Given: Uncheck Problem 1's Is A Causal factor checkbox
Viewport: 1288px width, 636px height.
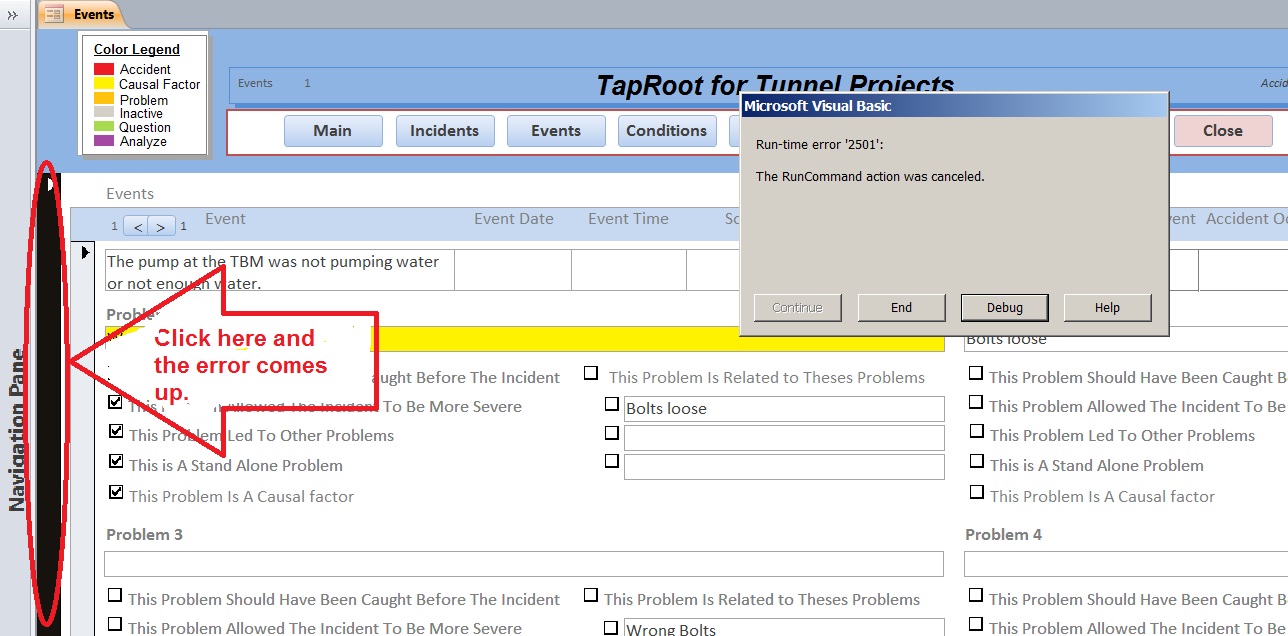Looking at the screenshot, I should (116, 492).
